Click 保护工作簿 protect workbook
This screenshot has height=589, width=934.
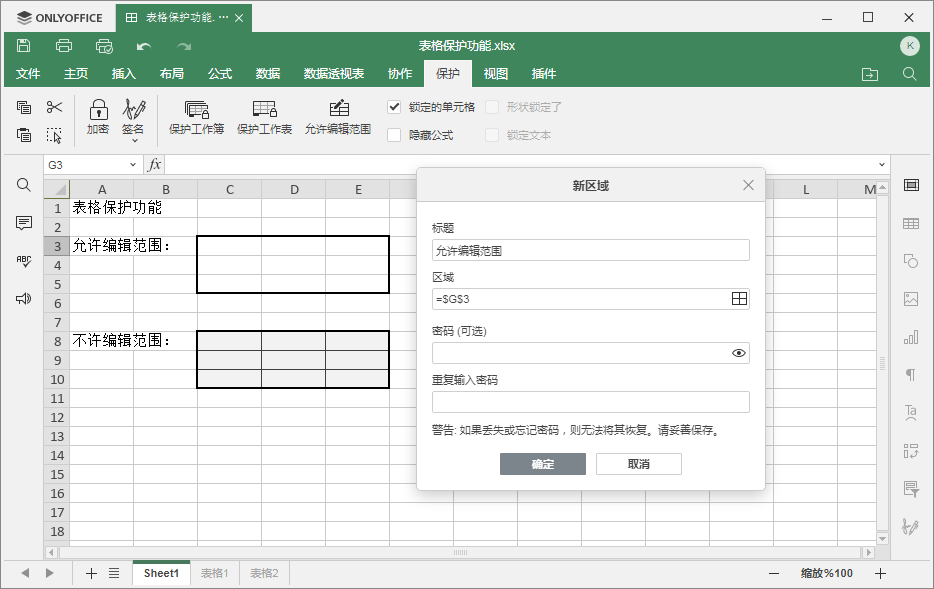[197, 117]
